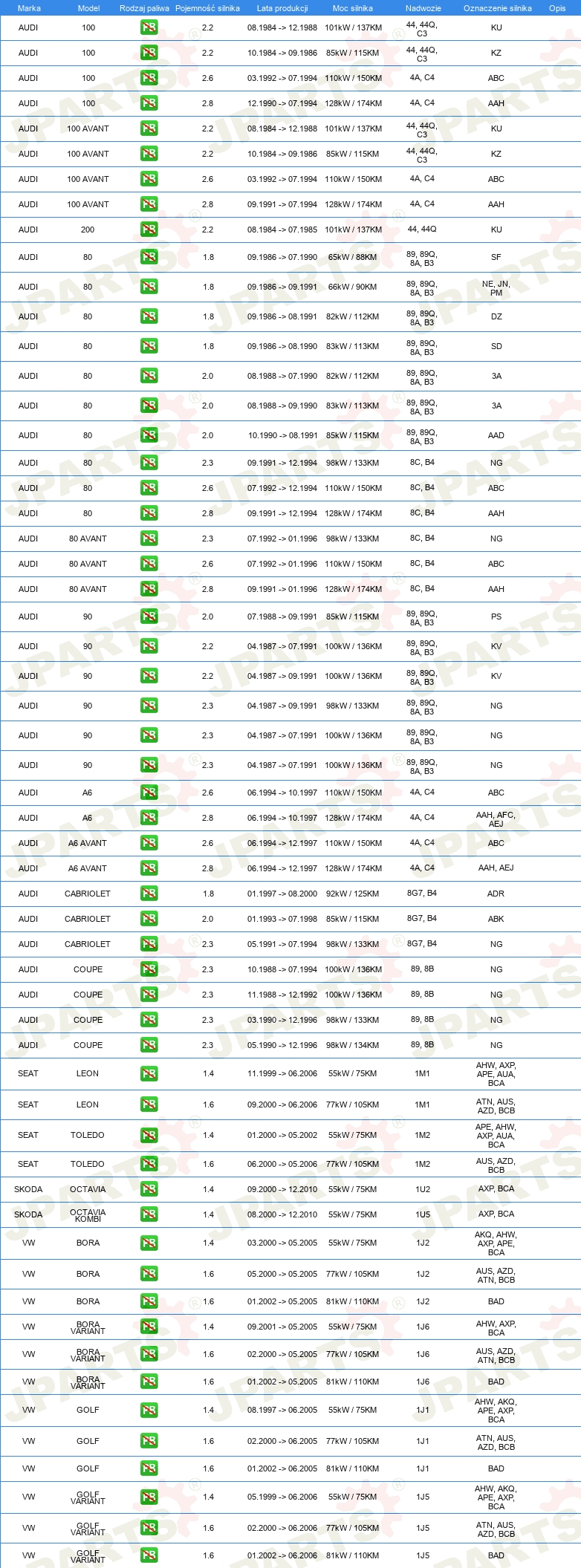Viewport: 581px width, 1568px height.
Task: Click fuel icon in Audi A6 Avant 2.6 row
Action: tap(149, 843)
